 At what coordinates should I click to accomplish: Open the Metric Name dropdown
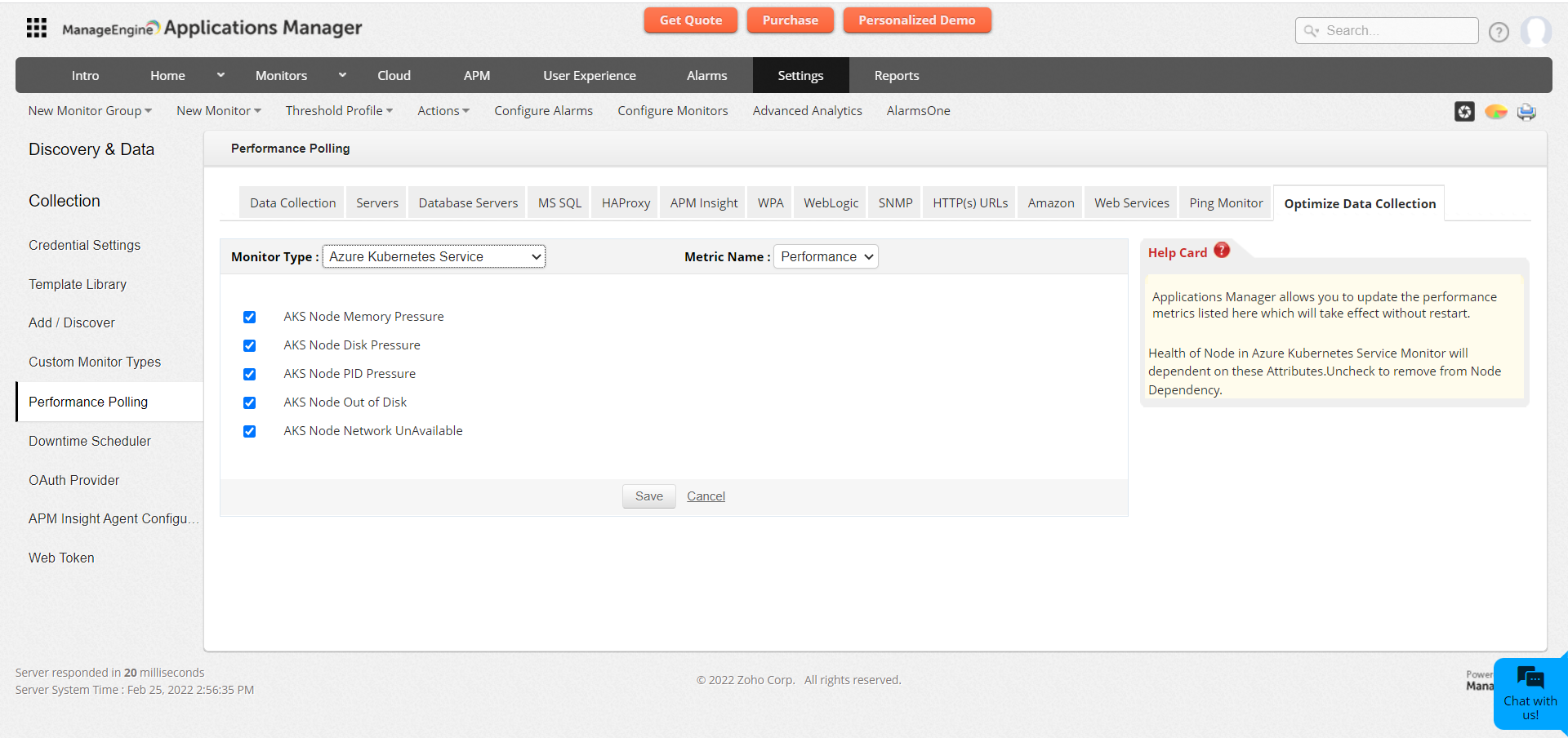coord(826,257)
